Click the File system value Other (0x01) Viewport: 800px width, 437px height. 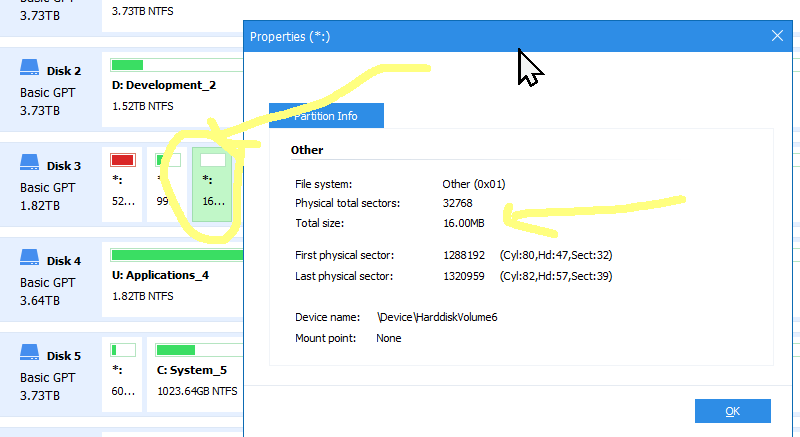pos(473,184)
